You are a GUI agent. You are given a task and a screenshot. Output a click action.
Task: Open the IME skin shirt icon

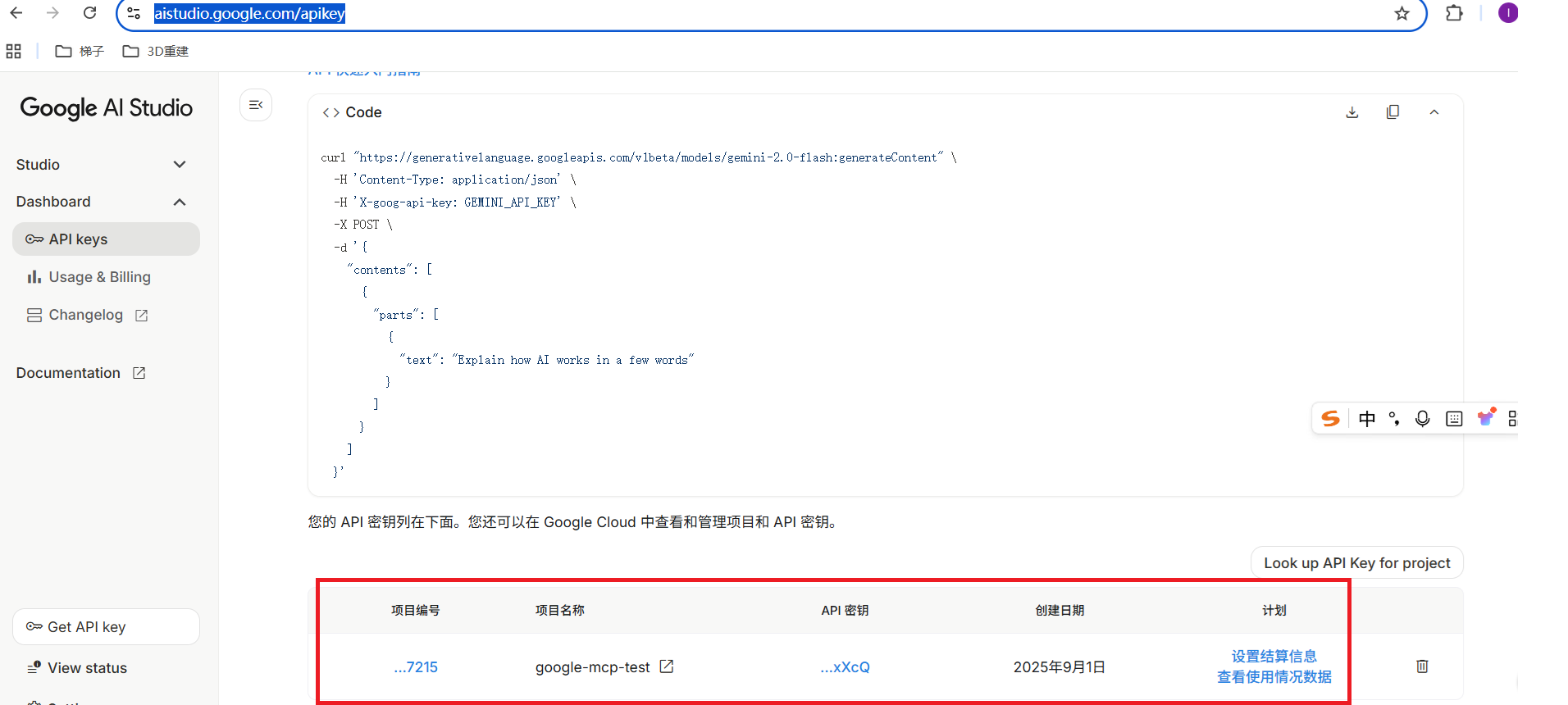pyautogui.click(x=1486, y=417)
